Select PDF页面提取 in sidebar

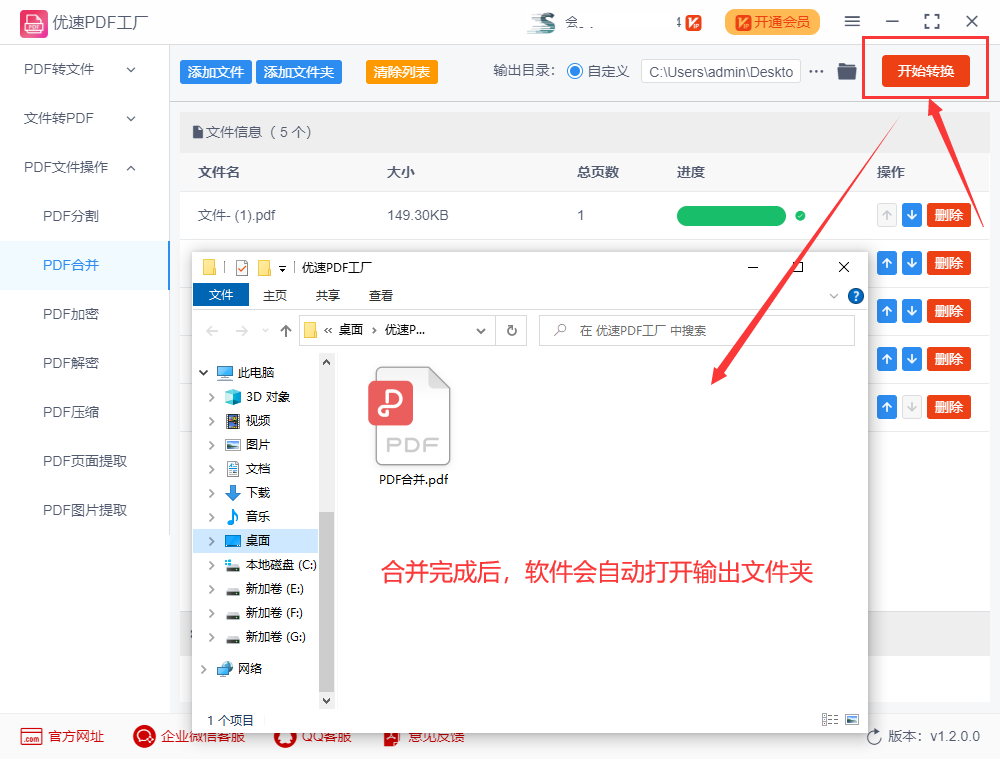coord(85,461)
